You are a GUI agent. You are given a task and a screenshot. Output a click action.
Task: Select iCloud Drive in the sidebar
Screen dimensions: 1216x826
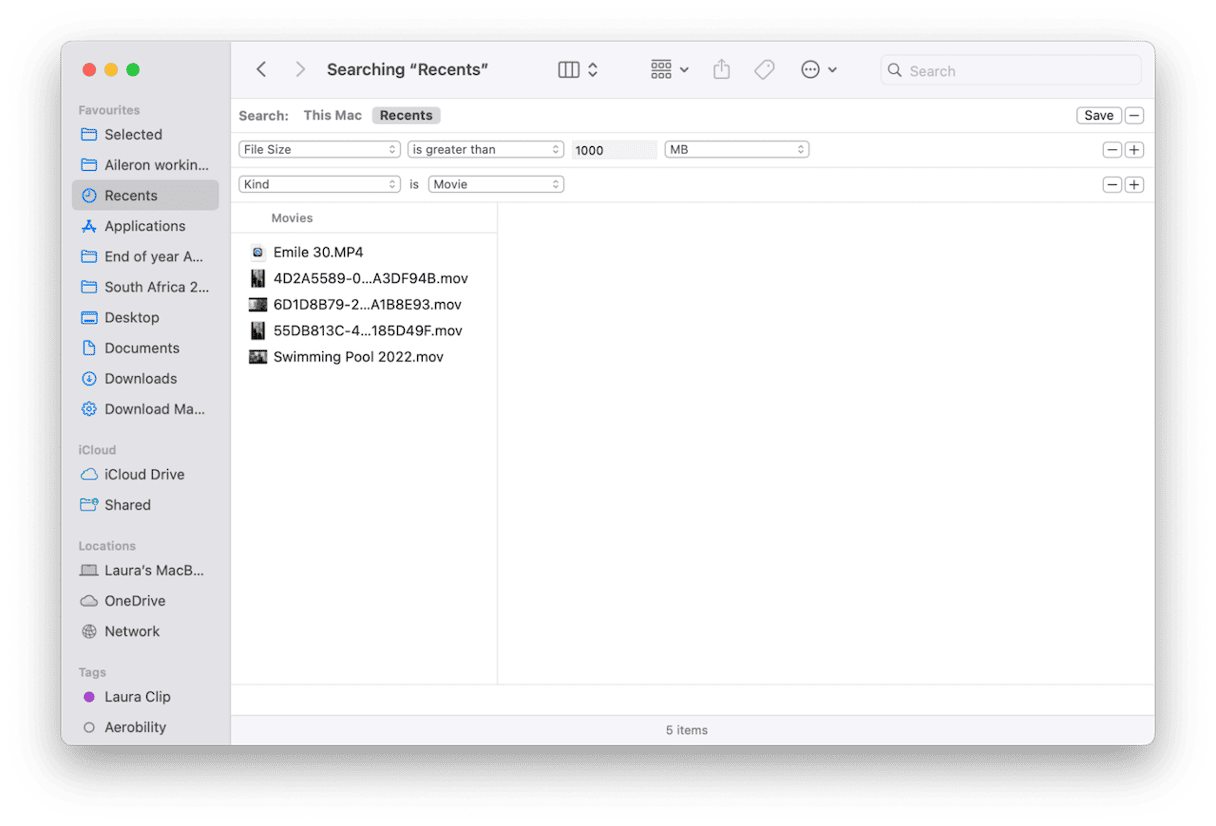pos(144,474)
